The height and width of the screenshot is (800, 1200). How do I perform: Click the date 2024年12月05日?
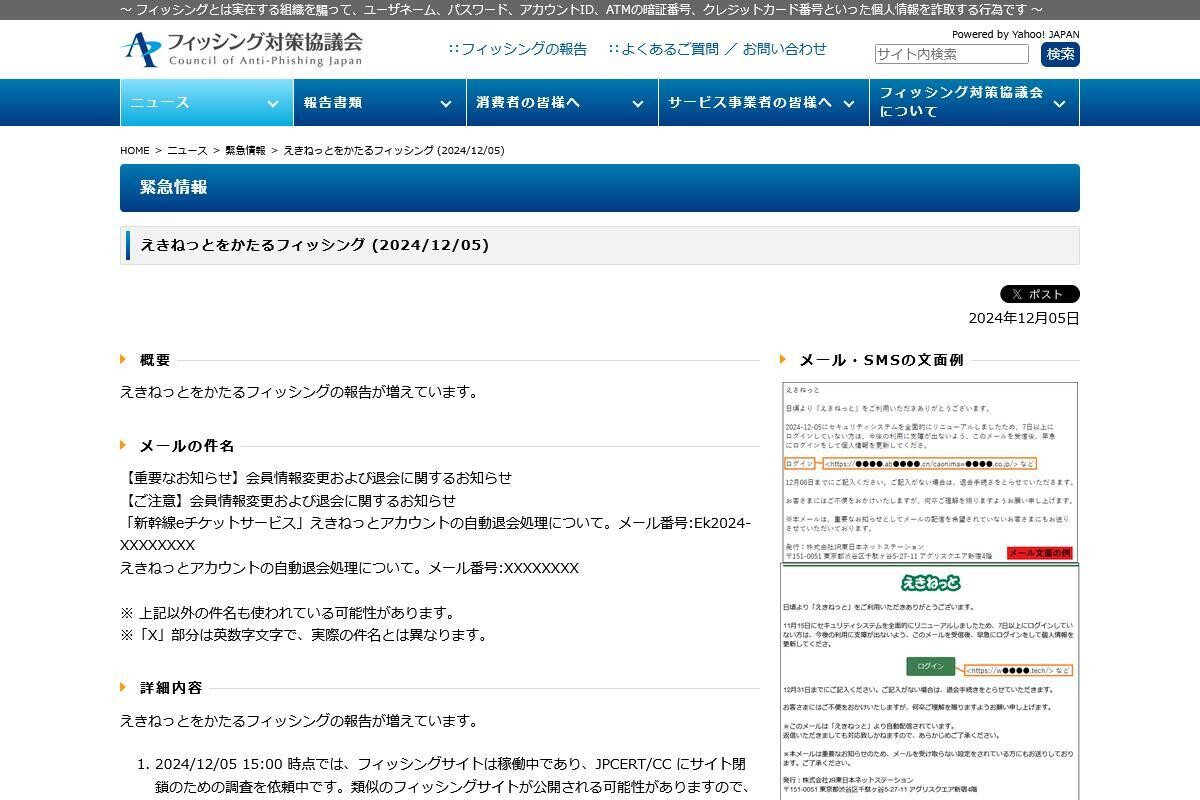coord(1024,318)
